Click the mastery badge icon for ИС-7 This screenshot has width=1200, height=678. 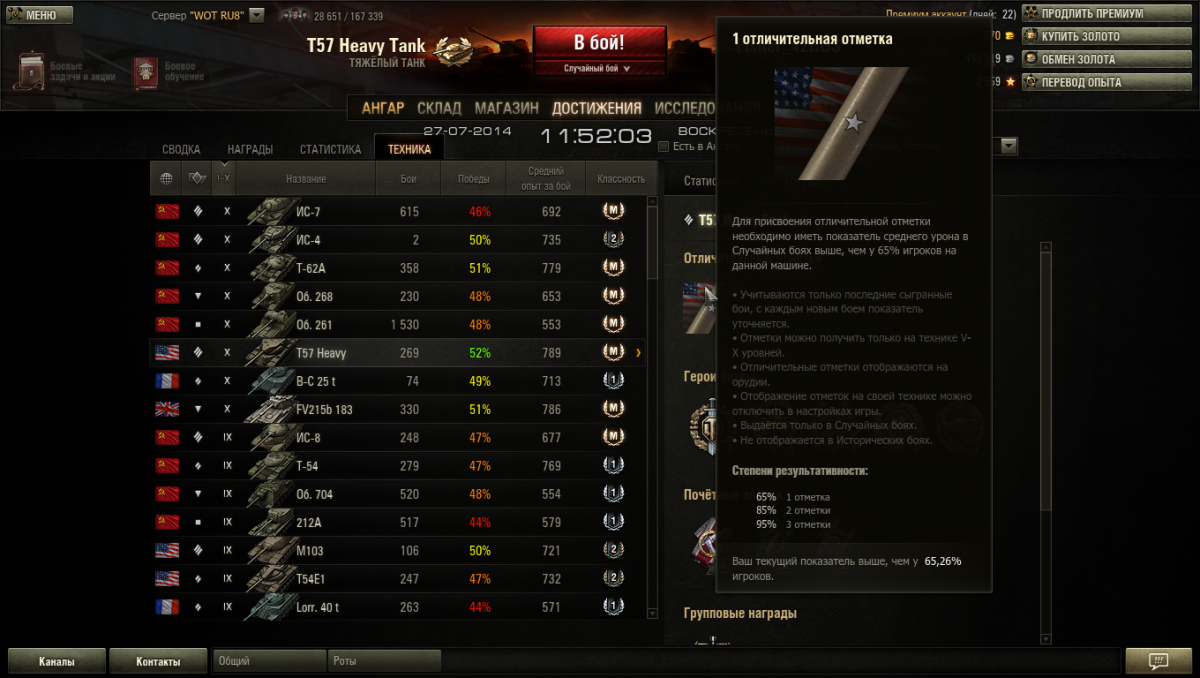(613, 212)
